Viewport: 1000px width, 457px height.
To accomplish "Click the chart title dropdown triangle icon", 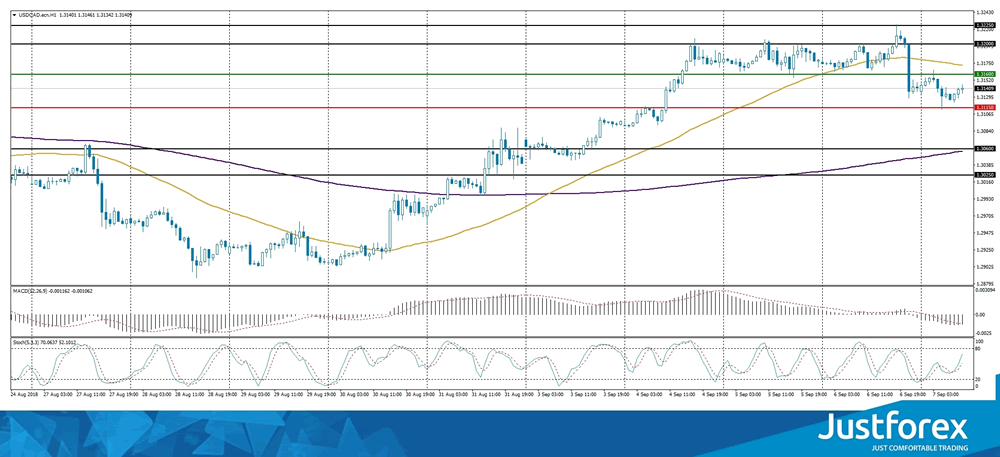I will (x=14, y=14).
